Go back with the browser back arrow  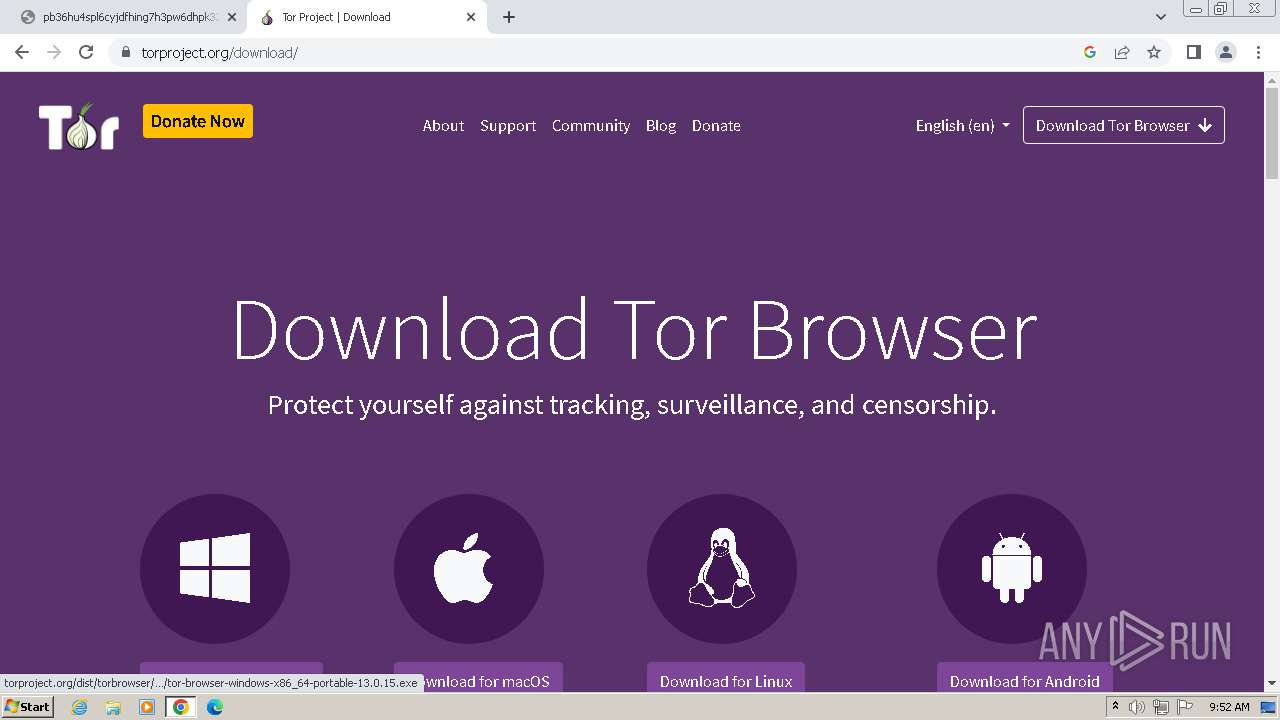tap(22, 52)
